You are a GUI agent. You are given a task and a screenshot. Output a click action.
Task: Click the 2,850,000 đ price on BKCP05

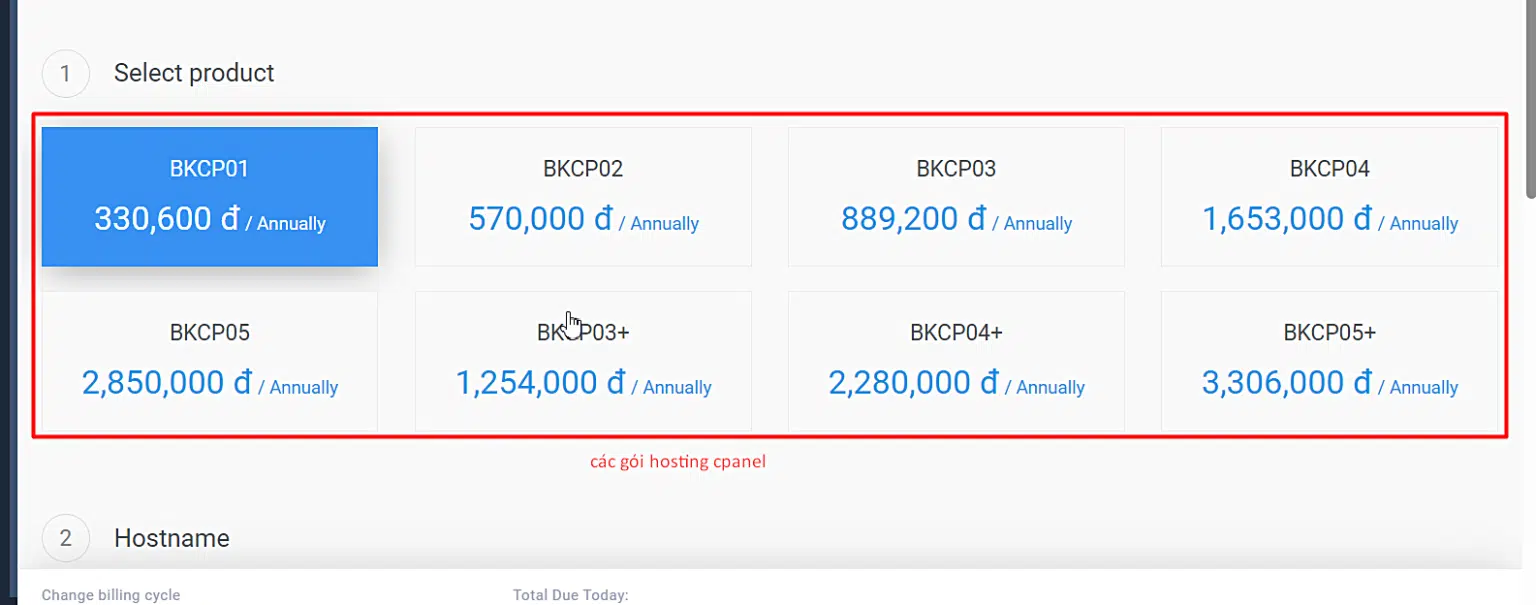(166, 383)
